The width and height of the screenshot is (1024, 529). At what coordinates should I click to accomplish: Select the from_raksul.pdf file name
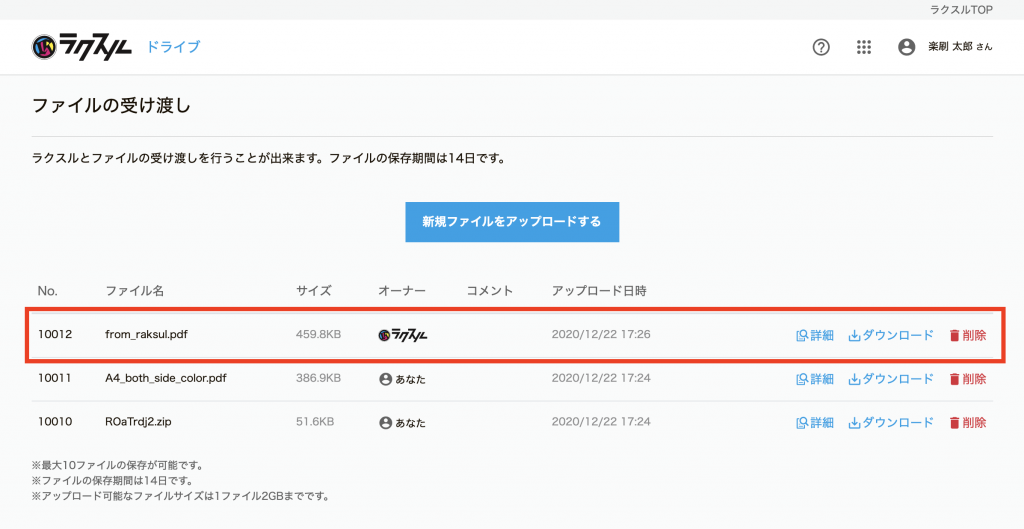tap(146, 334)
